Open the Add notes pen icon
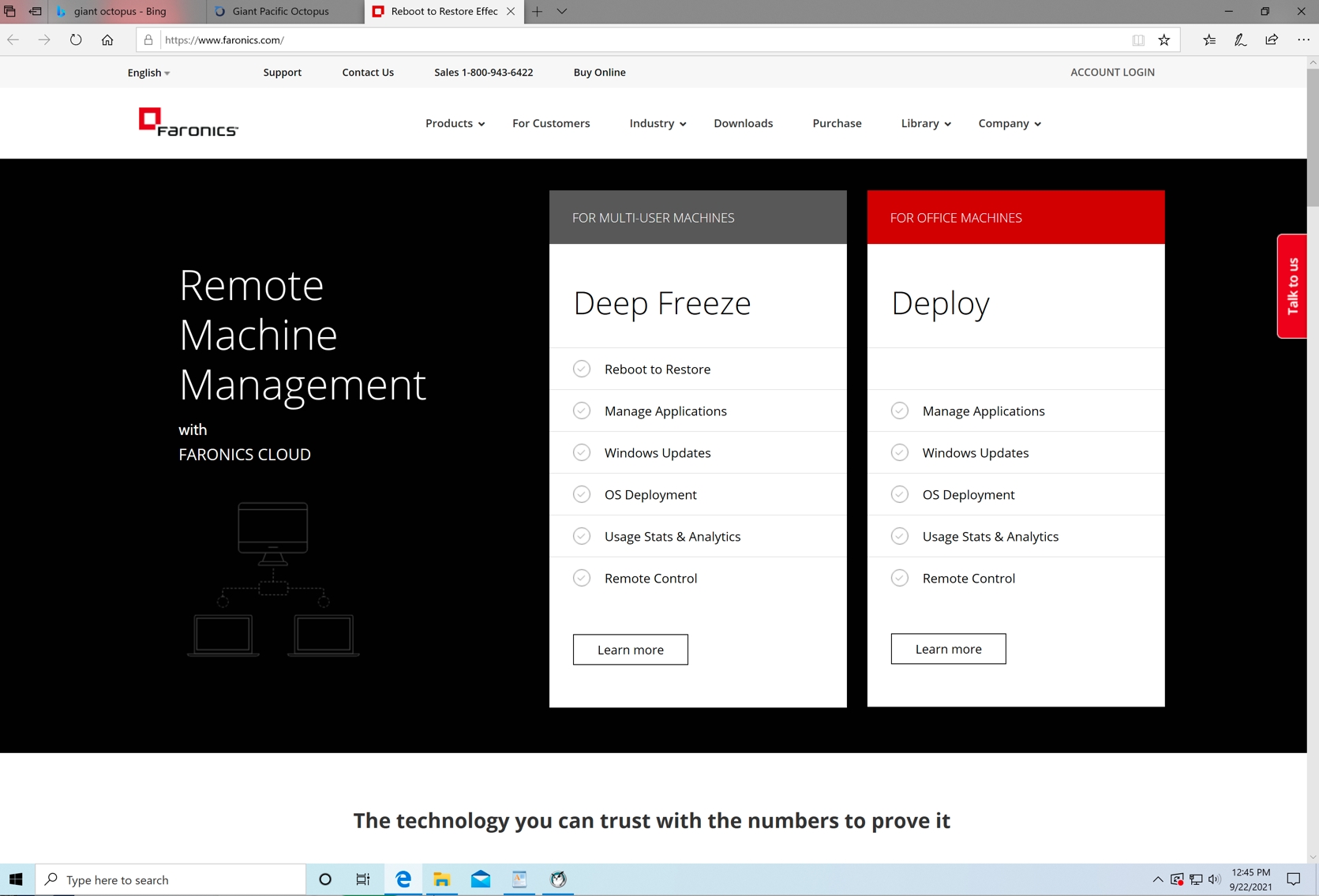 pyautogui.click(x=1239, y=39)
